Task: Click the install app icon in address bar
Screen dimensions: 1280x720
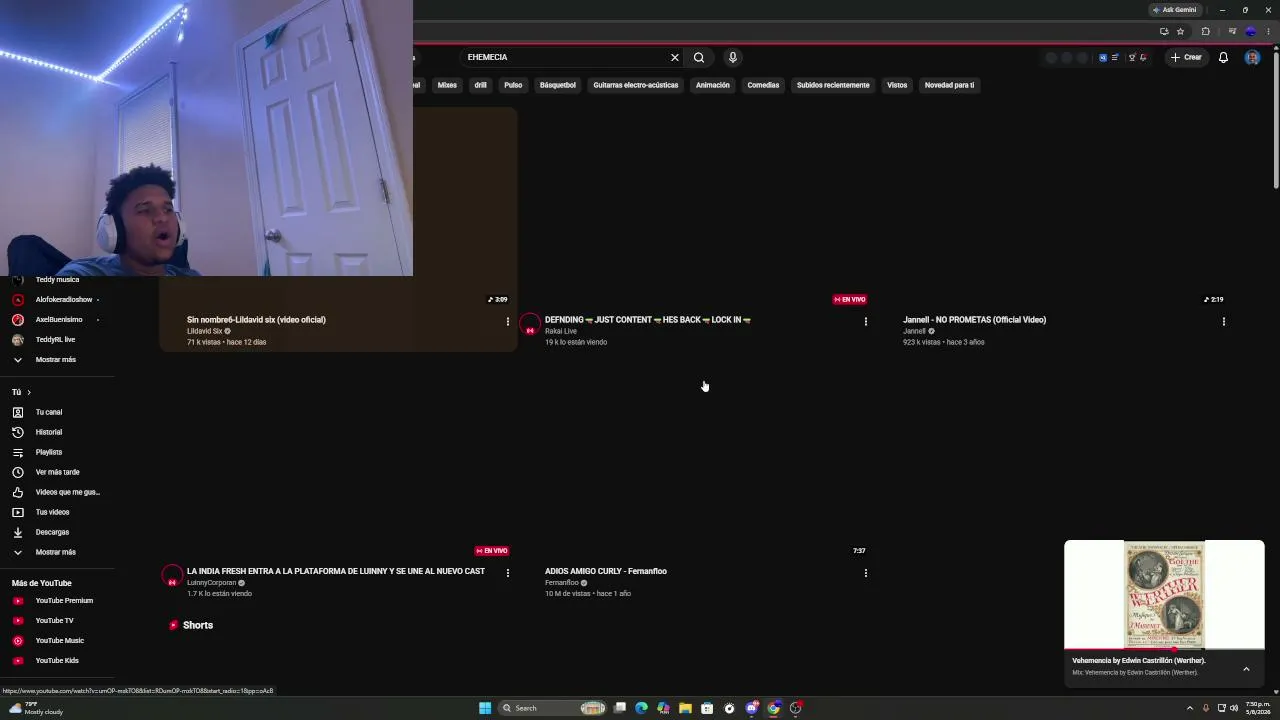Action: coord(1164,31)
